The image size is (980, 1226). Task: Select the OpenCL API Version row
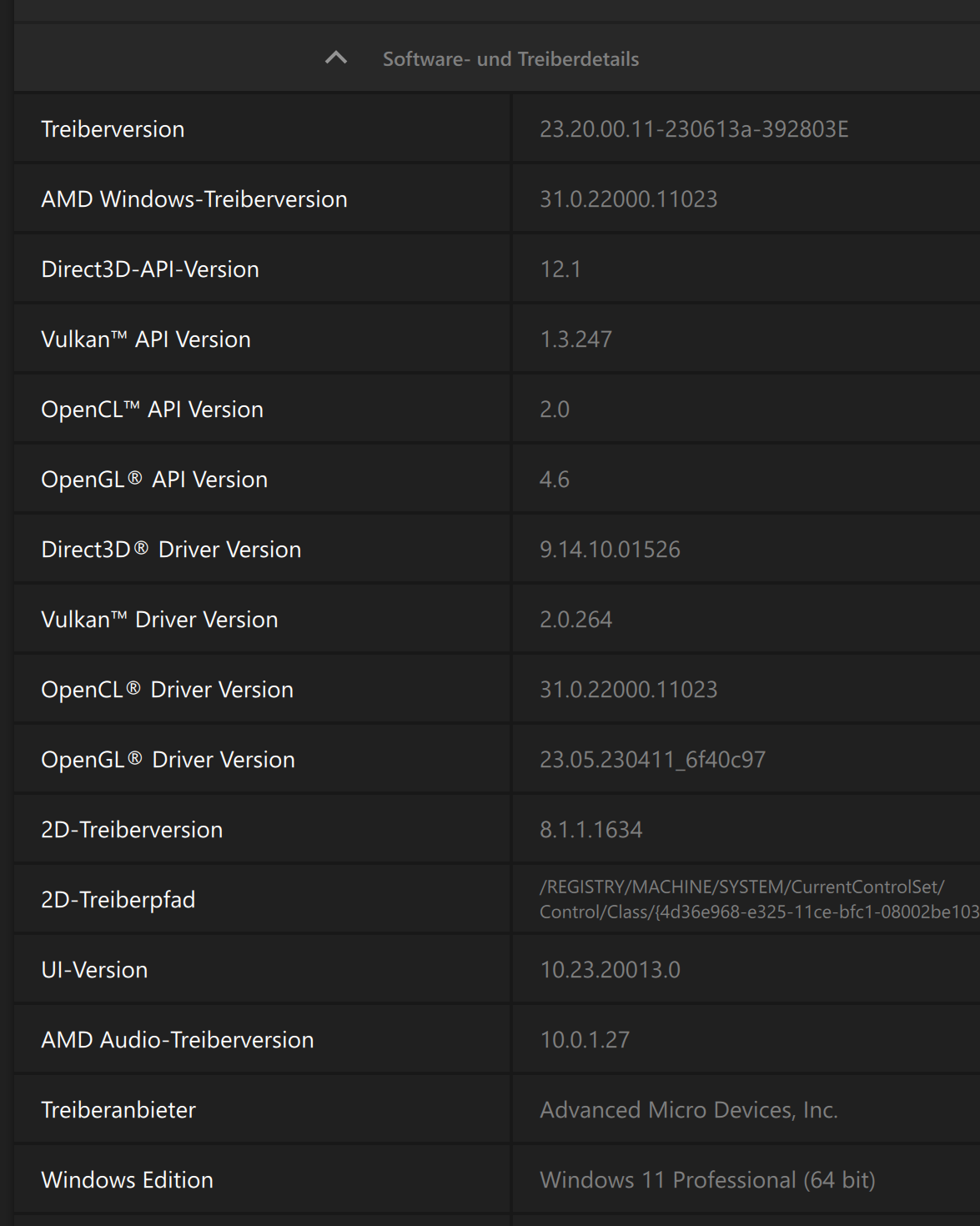[x=153, y=409]
